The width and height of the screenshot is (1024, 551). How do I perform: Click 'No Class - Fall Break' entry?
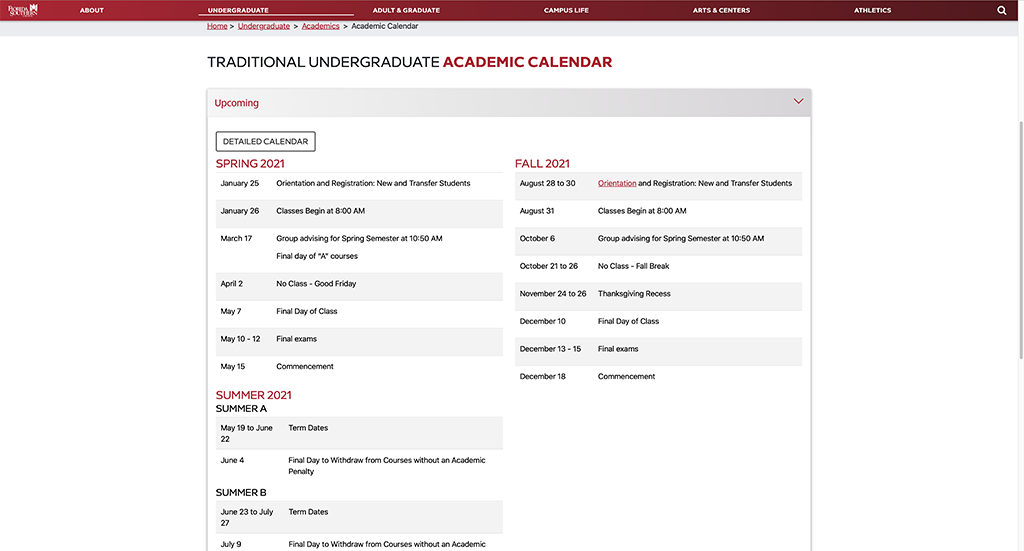tap(633, 266)
